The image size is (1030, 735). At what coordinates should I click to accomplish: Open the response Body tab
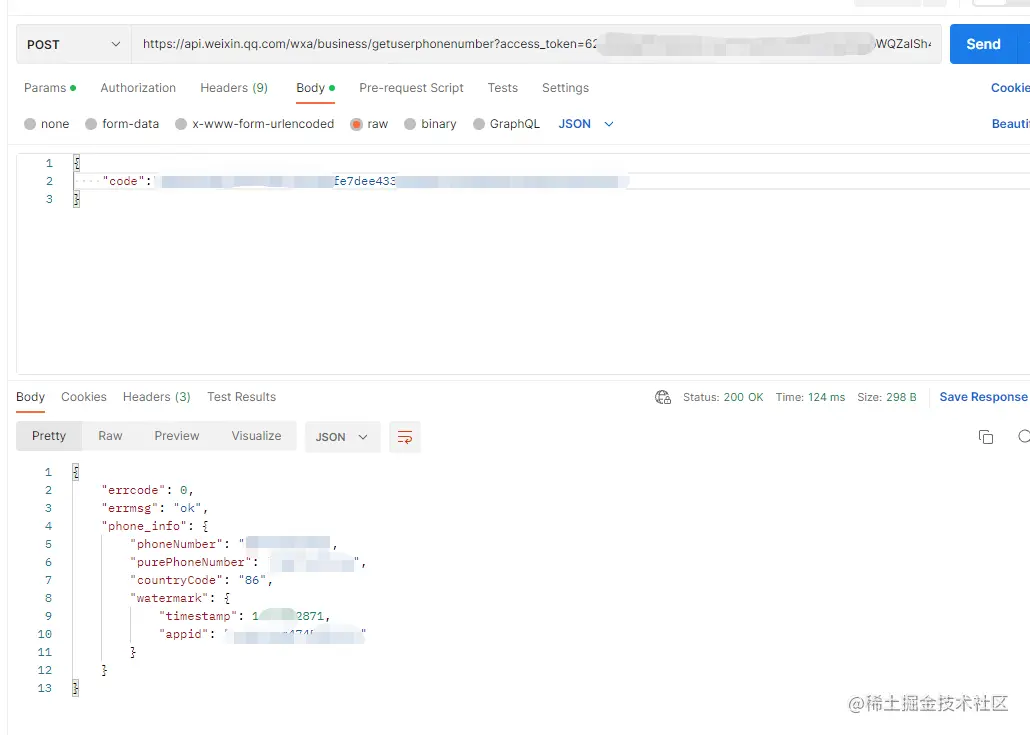(30, 397)
